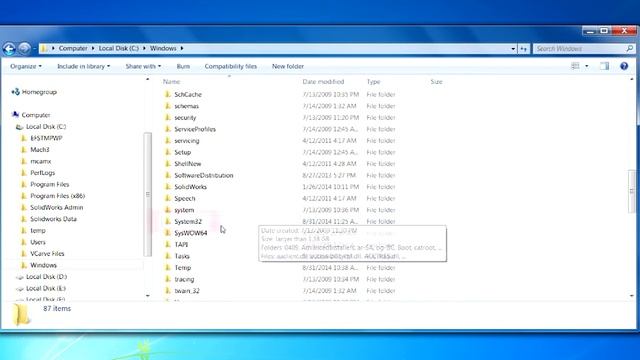This screenshot has width=640, height=360.
Task: Select the twain_32 folder name
Action: (187, 291)
